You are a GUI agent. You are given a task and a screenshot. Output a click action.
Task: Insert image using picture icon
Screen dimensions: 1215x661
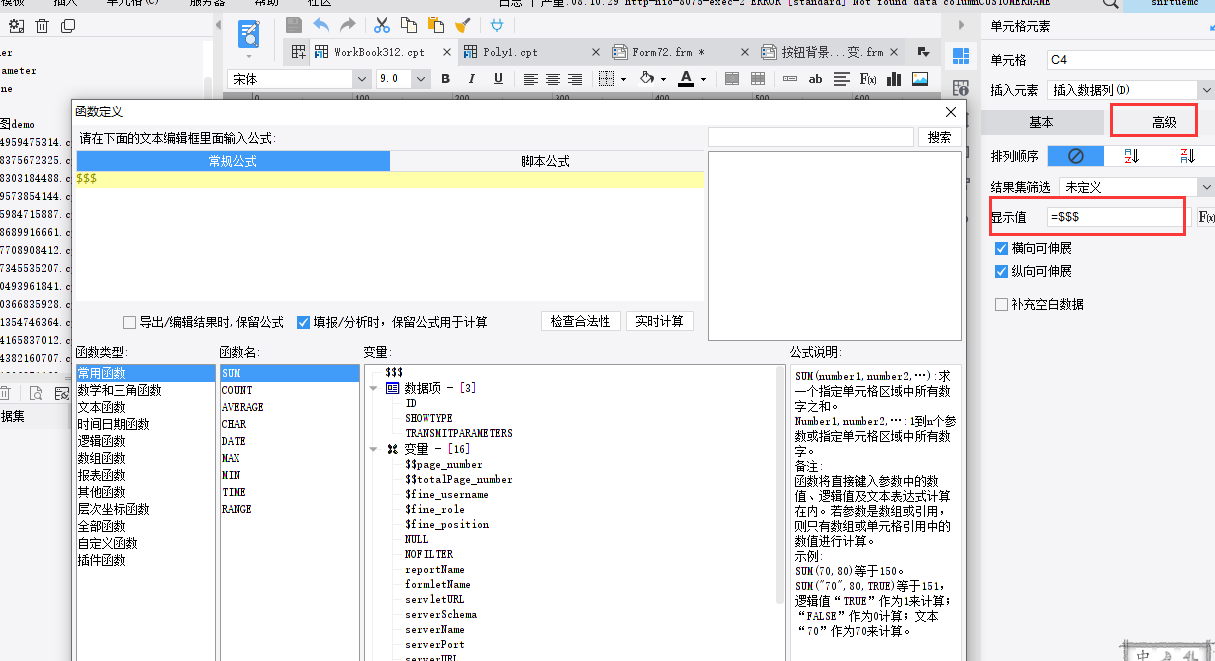click(x=920, y=79)
